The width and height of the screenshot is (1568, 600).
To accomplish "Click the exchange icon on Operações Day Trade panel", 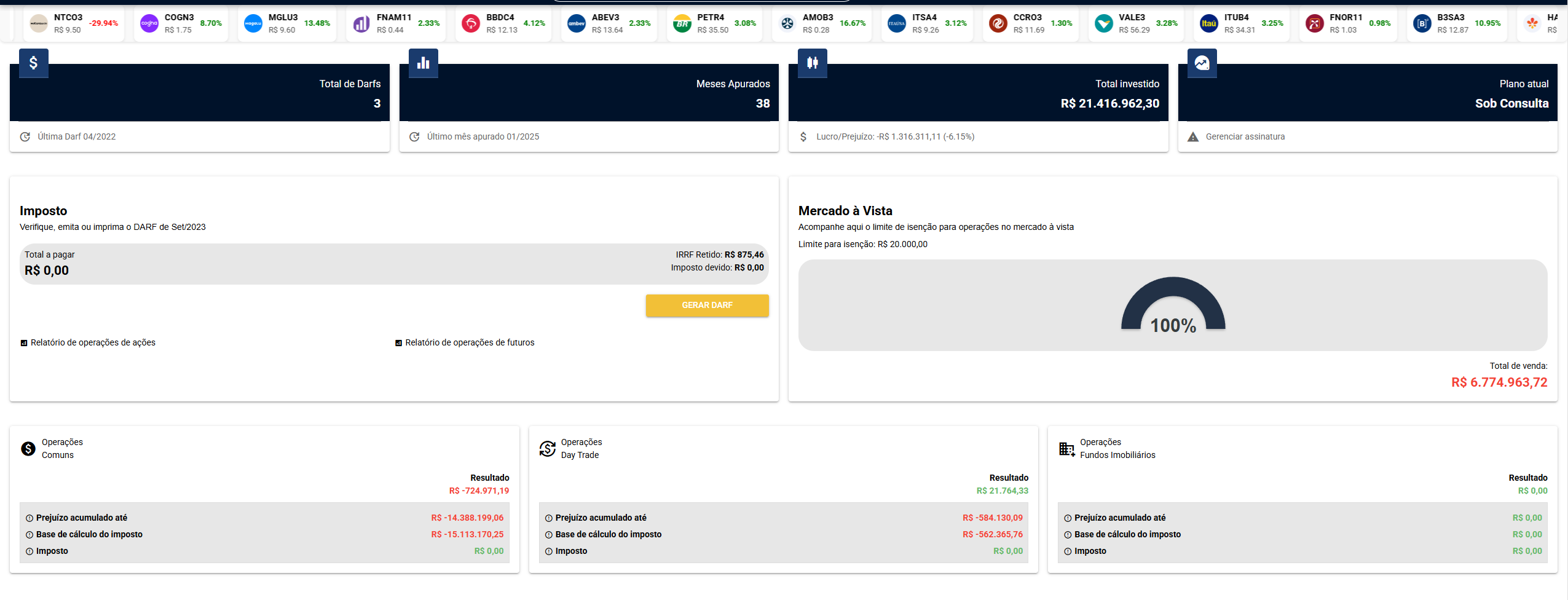I will click(546, 448).
